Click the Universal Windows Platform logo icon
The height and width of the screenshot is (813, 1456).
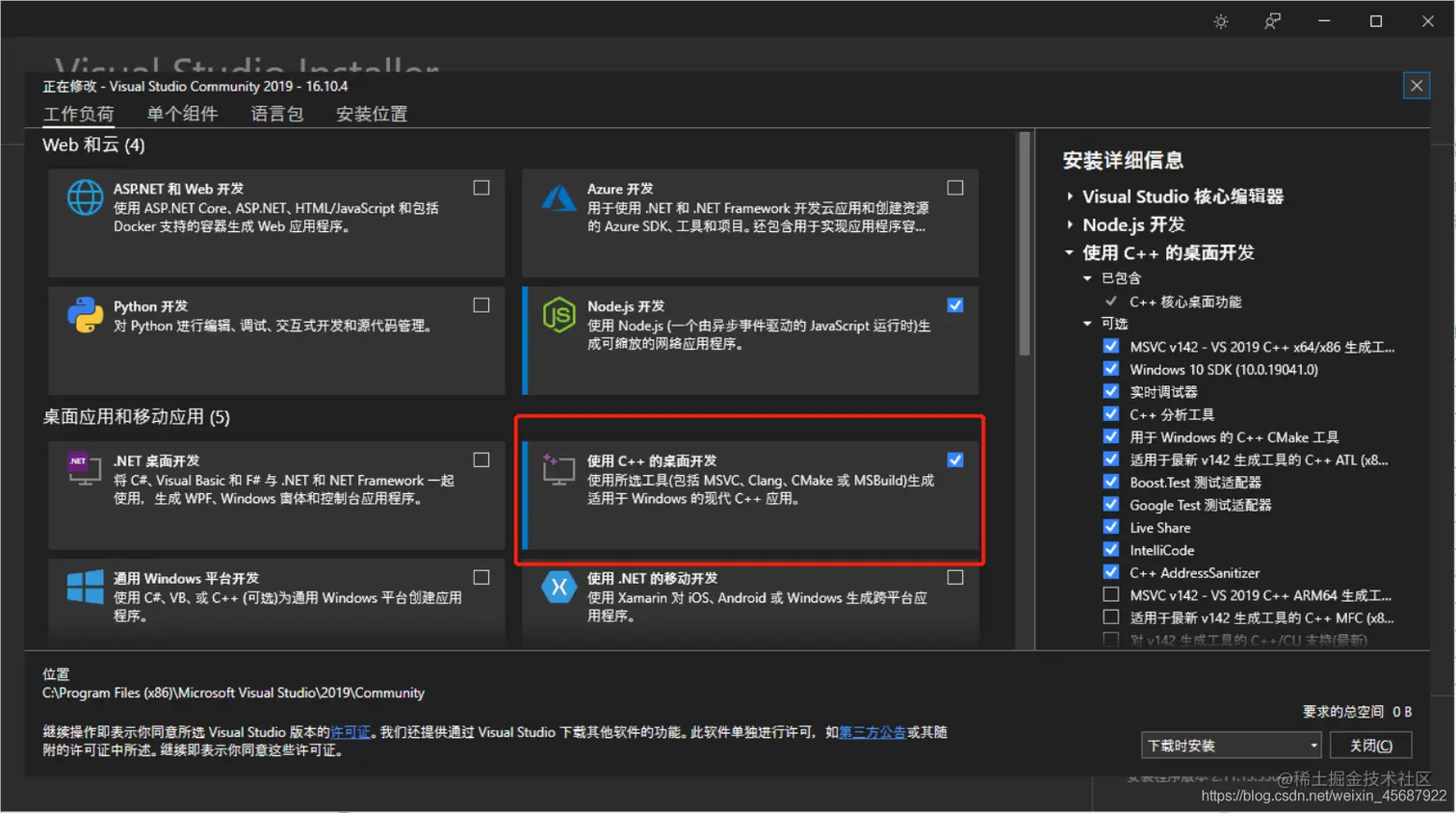click(x=85, y=586)
